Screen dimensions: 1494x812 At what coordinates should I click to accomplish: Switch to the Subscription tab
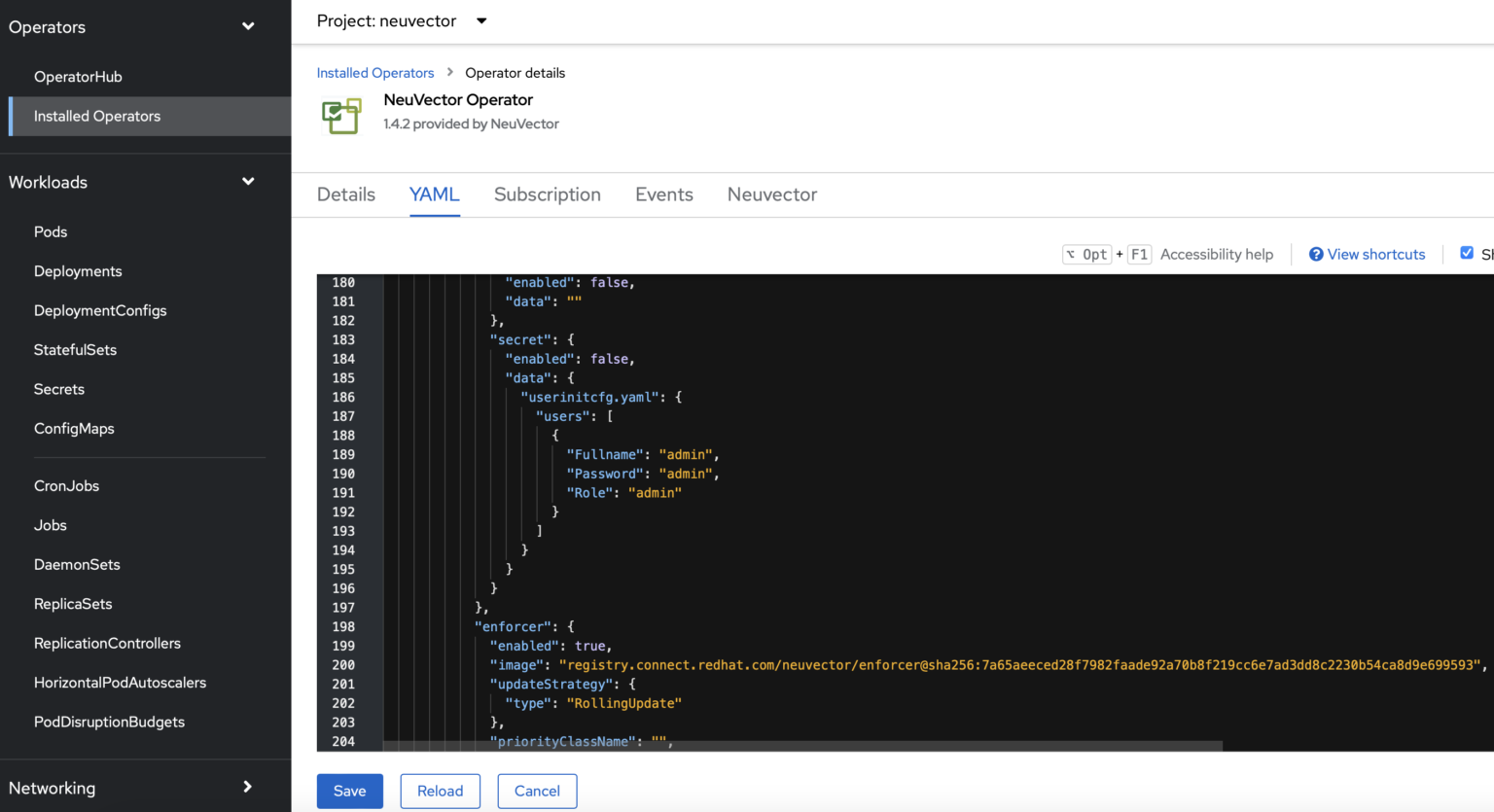(547, 194)
